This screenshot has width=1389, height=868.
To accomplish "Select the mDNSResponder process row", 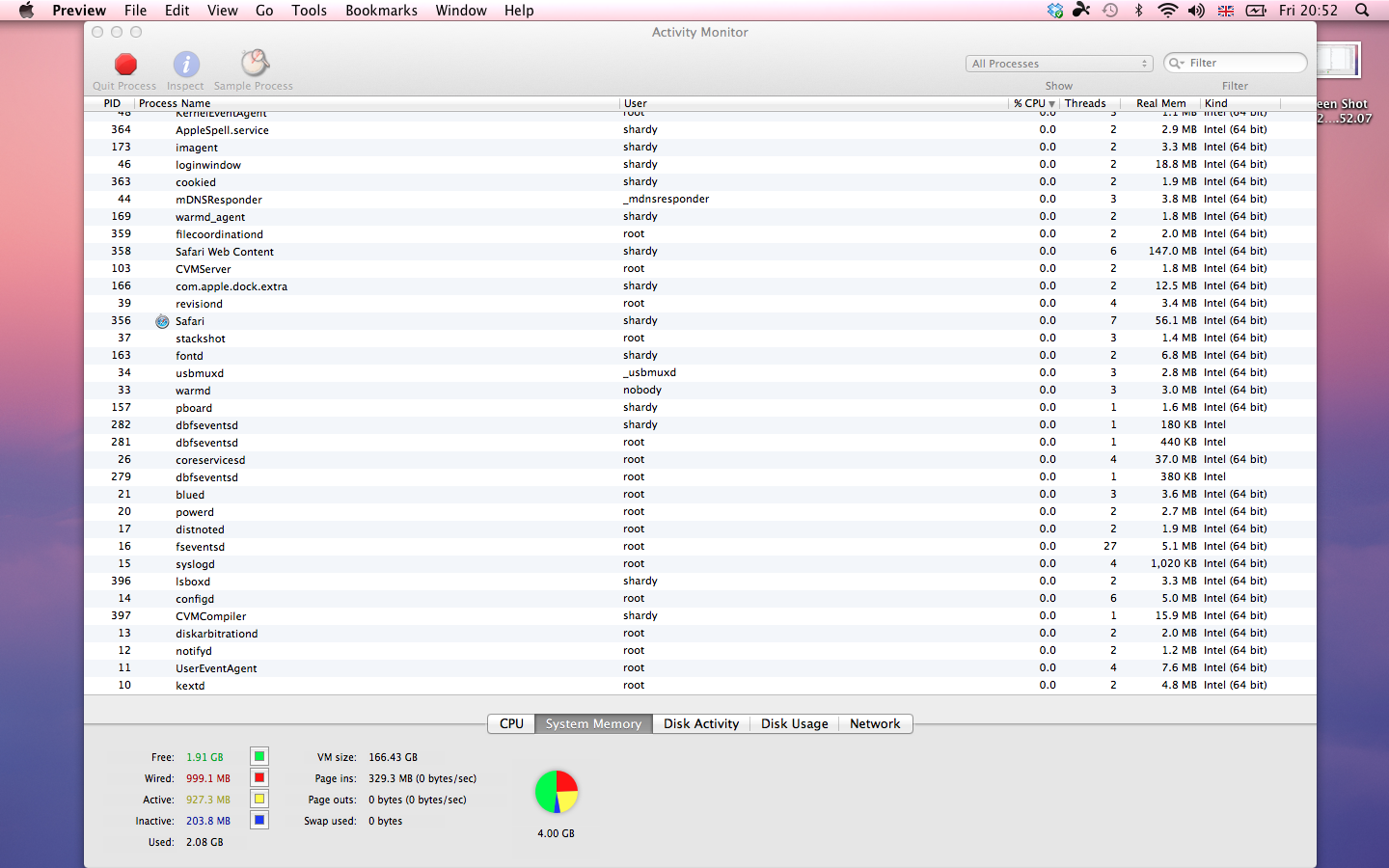I will coord(700,200).
